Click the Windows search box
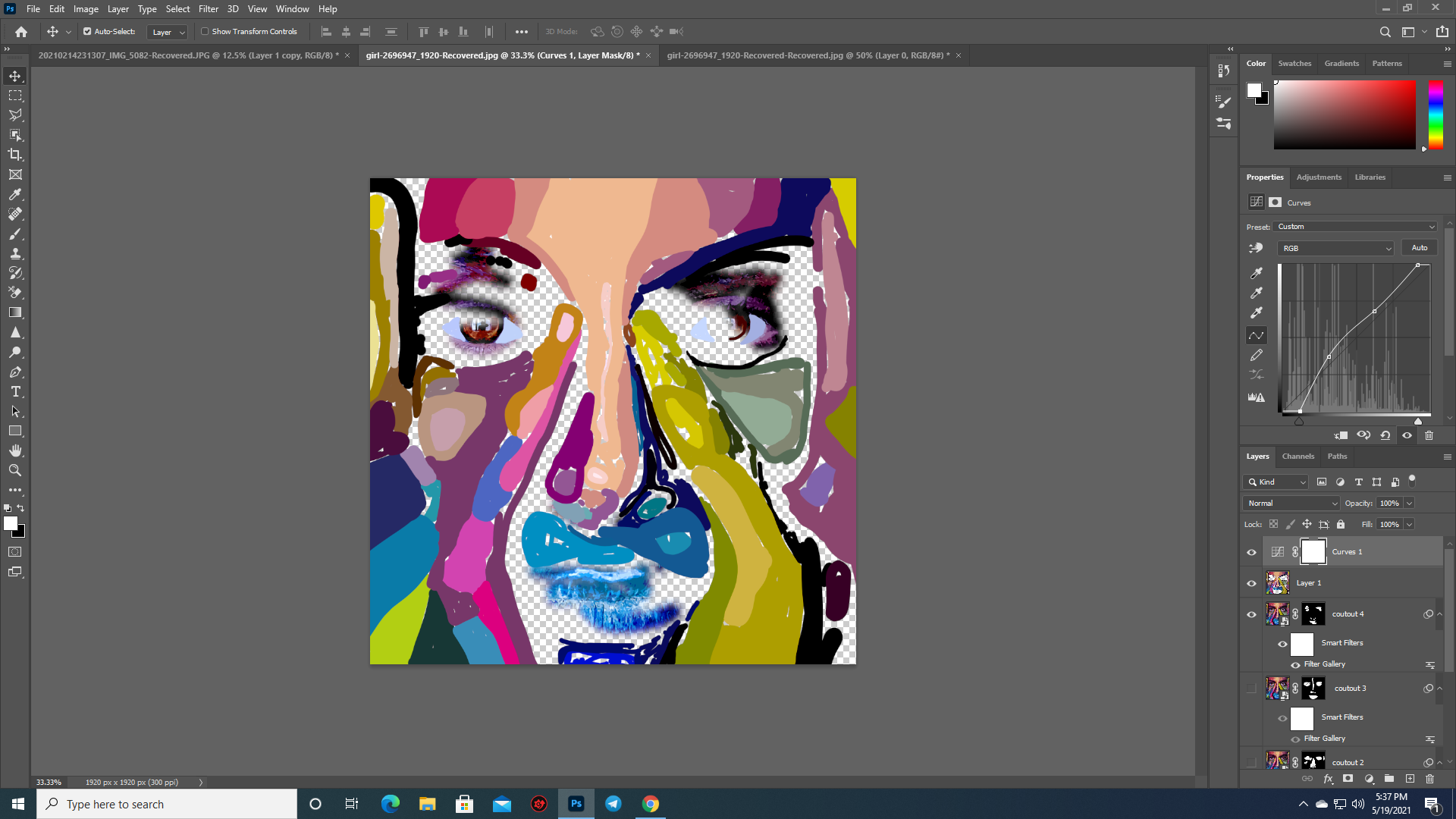Screen dimensions: 1456x819 [167, 804]
